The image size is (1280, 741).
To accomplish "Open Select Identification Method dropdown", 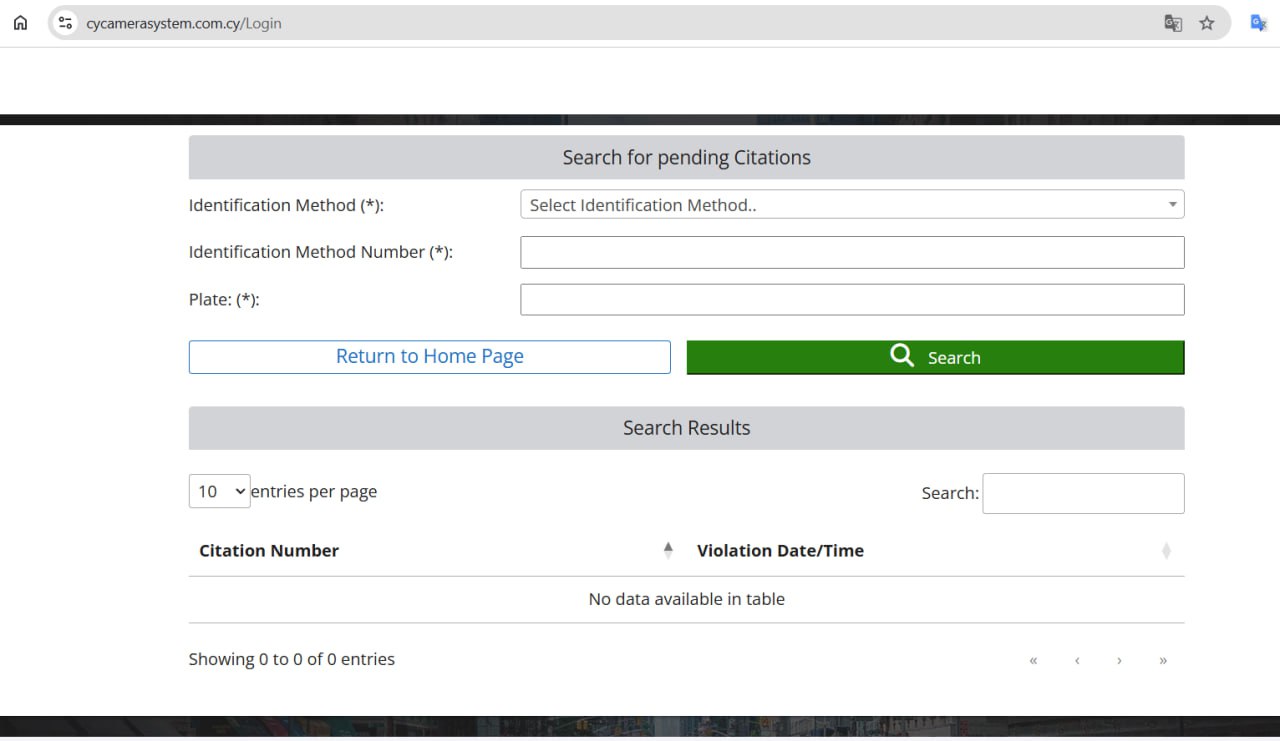I will 852,205.
